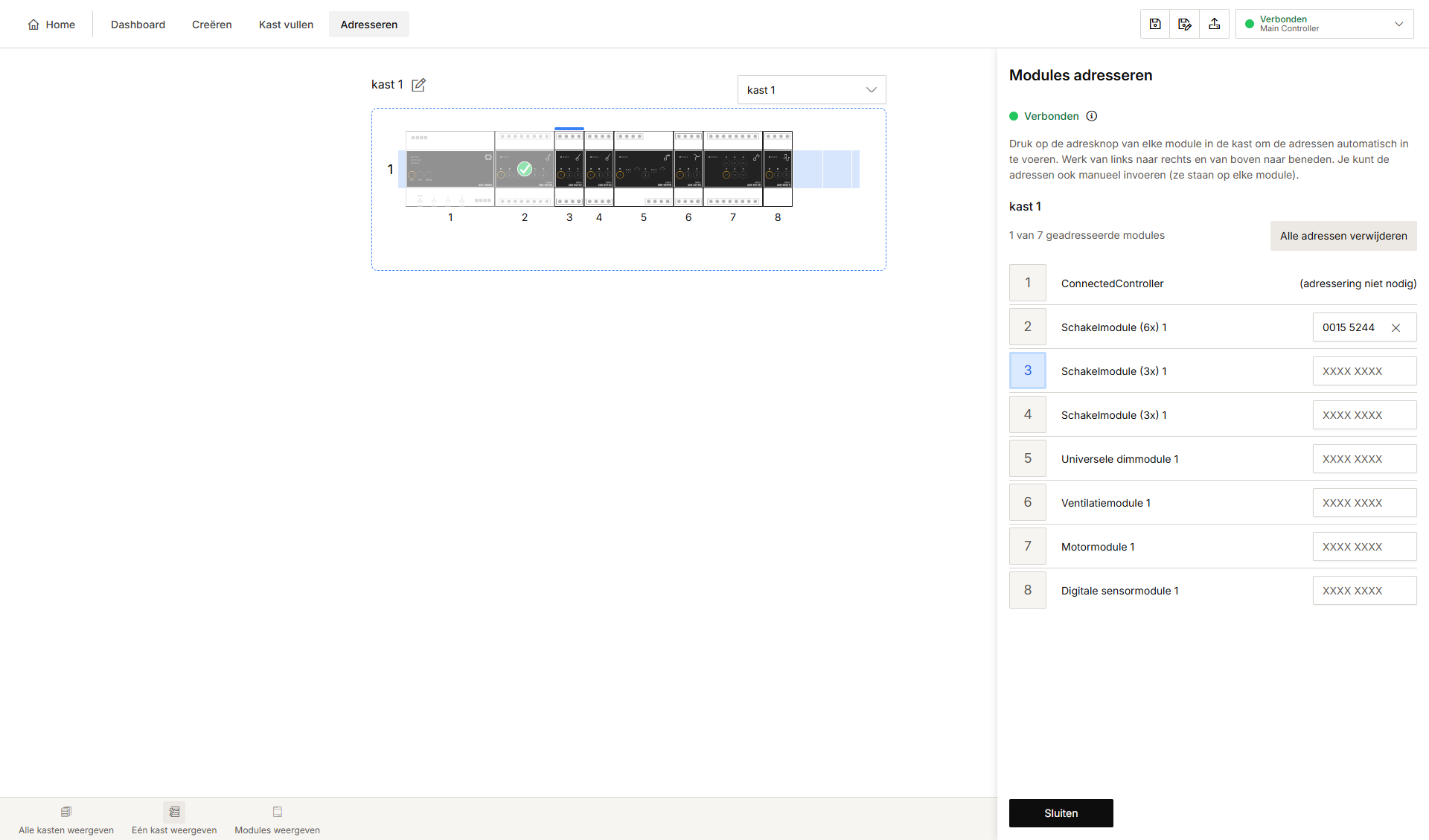Click address field for Universele dimmodule 1

pos(1365,459)
